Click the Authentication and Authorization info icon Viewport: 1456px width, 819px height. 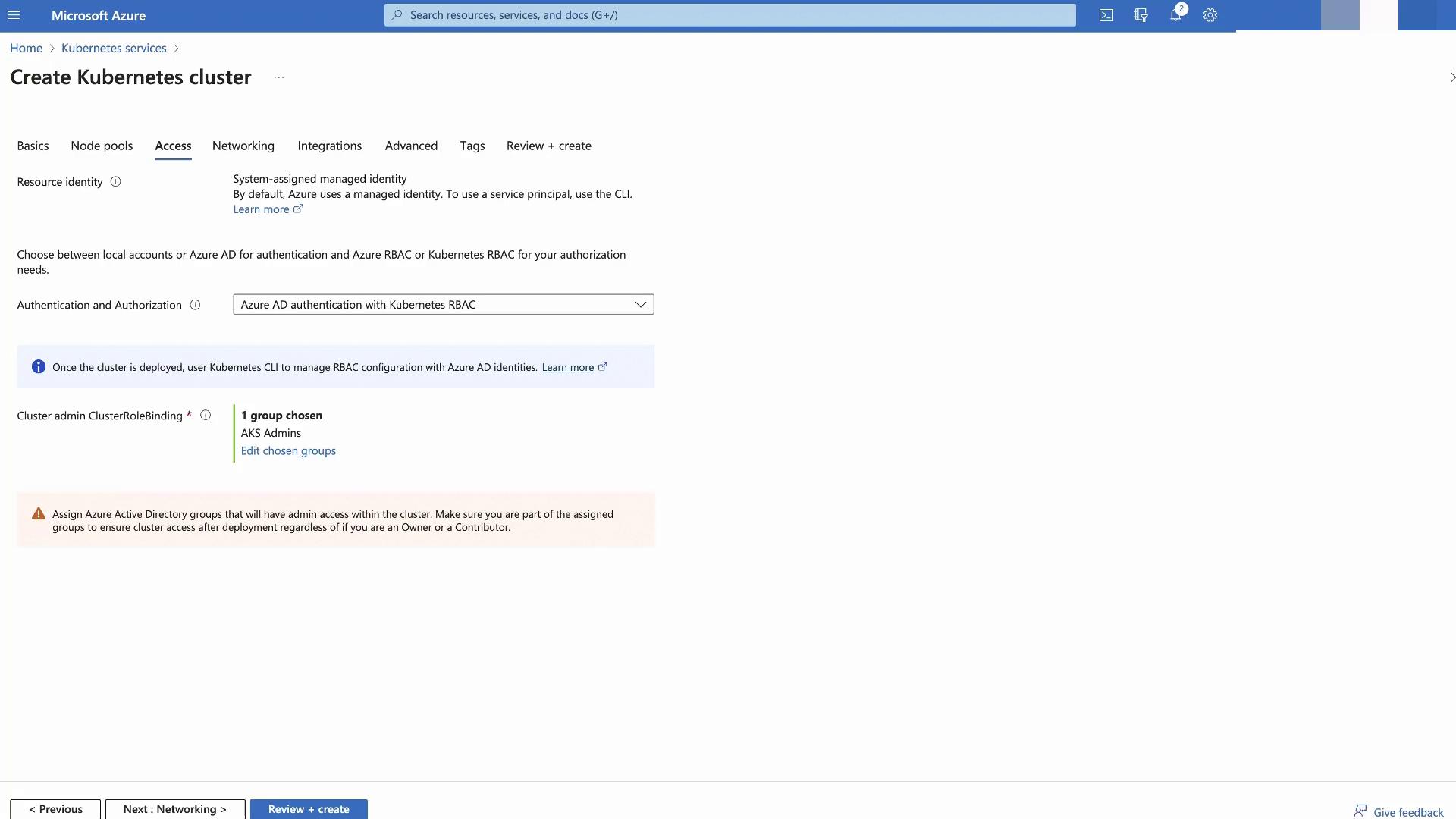(x=195, y=305)
